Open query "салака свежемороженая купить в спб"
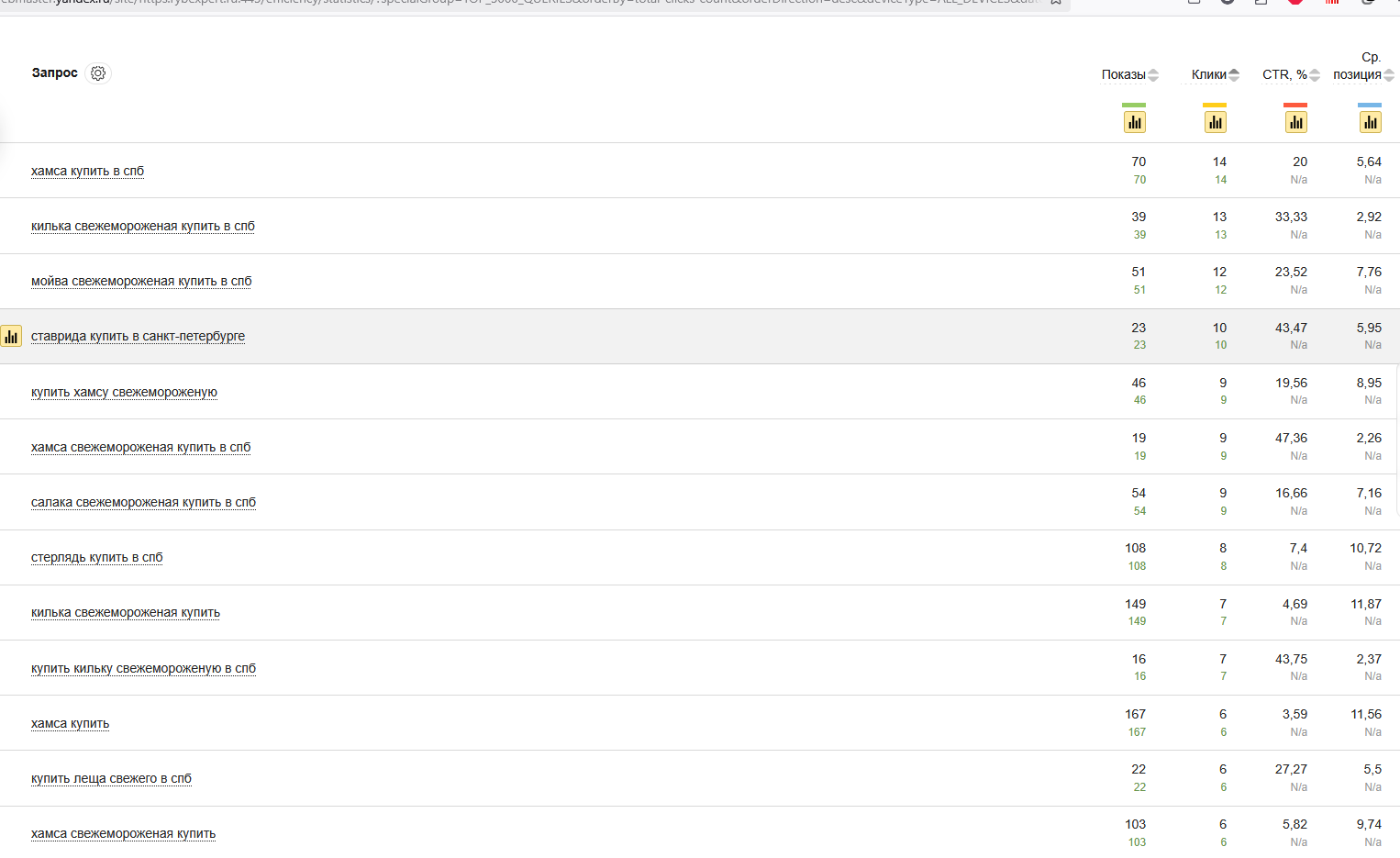This screenshot has height=858, width=1400. 143,503
